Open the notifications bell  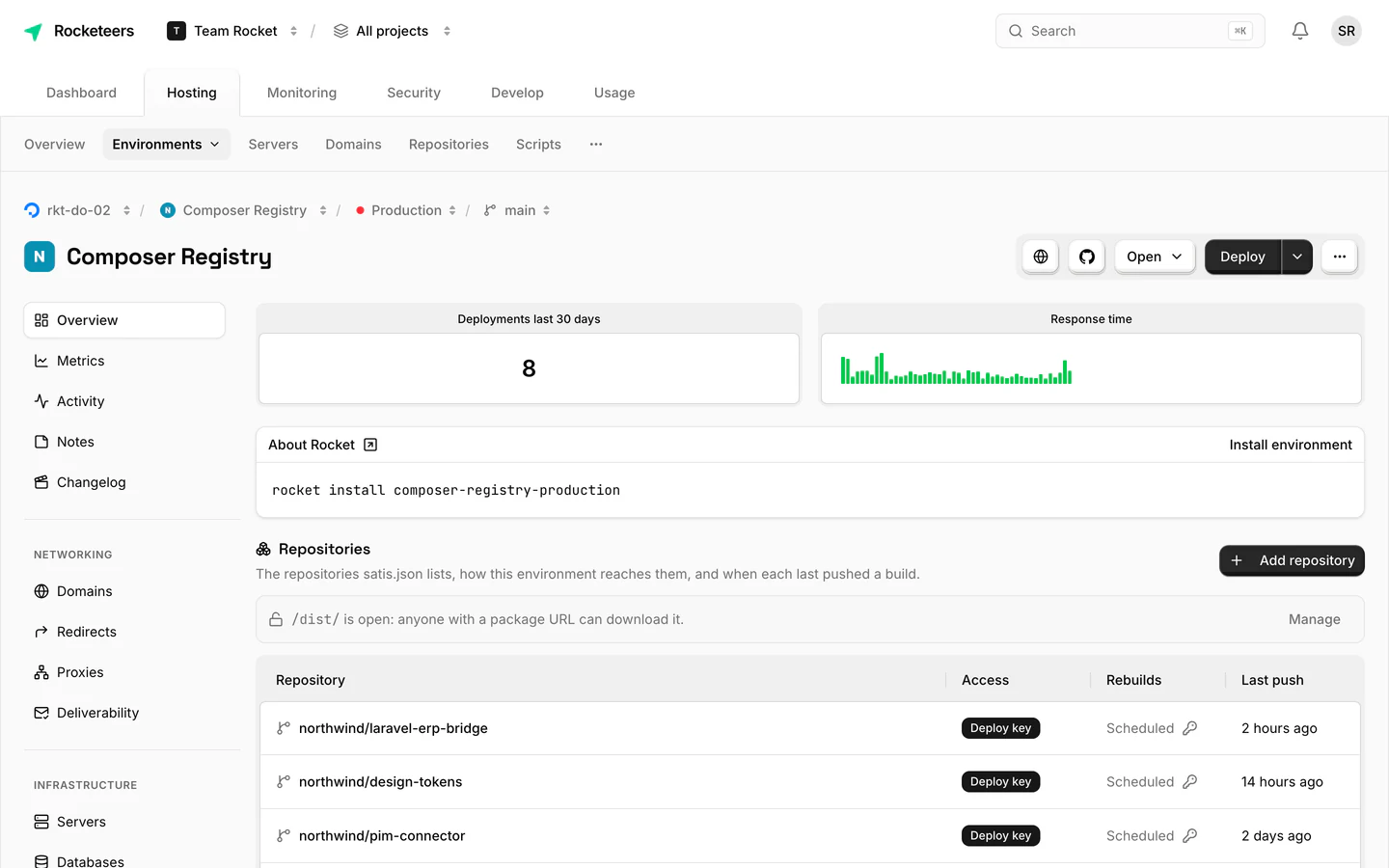[1300, 31]
